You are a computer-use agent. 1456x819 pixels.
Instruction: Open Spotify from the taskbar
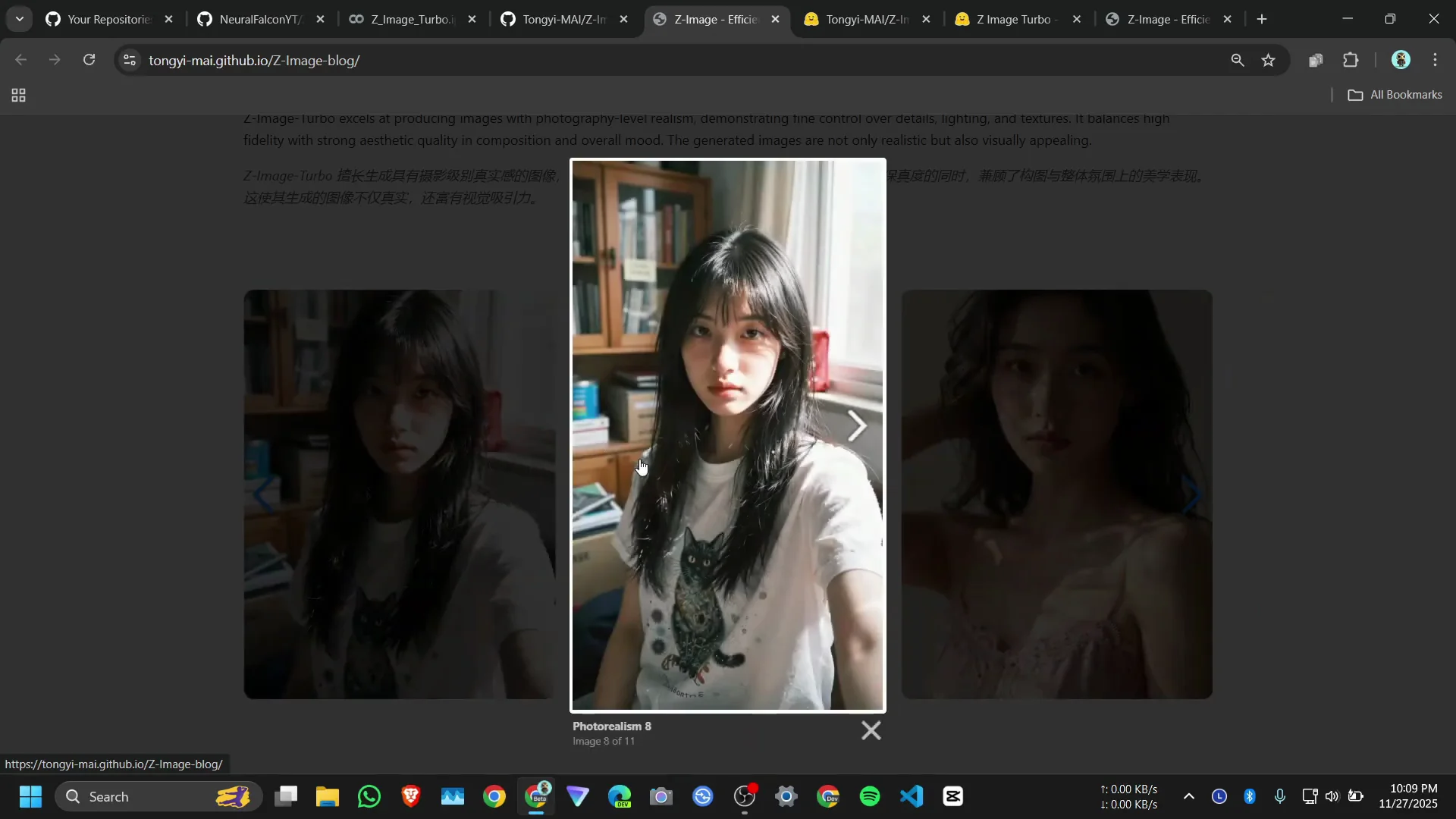pos(871,796)
